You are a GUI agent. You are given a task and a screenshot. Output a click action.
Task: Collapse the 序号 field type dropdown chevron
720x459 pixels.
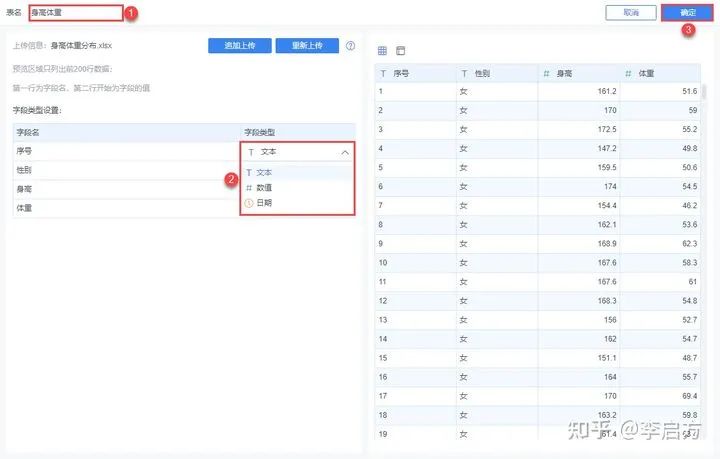coord(345,152)
